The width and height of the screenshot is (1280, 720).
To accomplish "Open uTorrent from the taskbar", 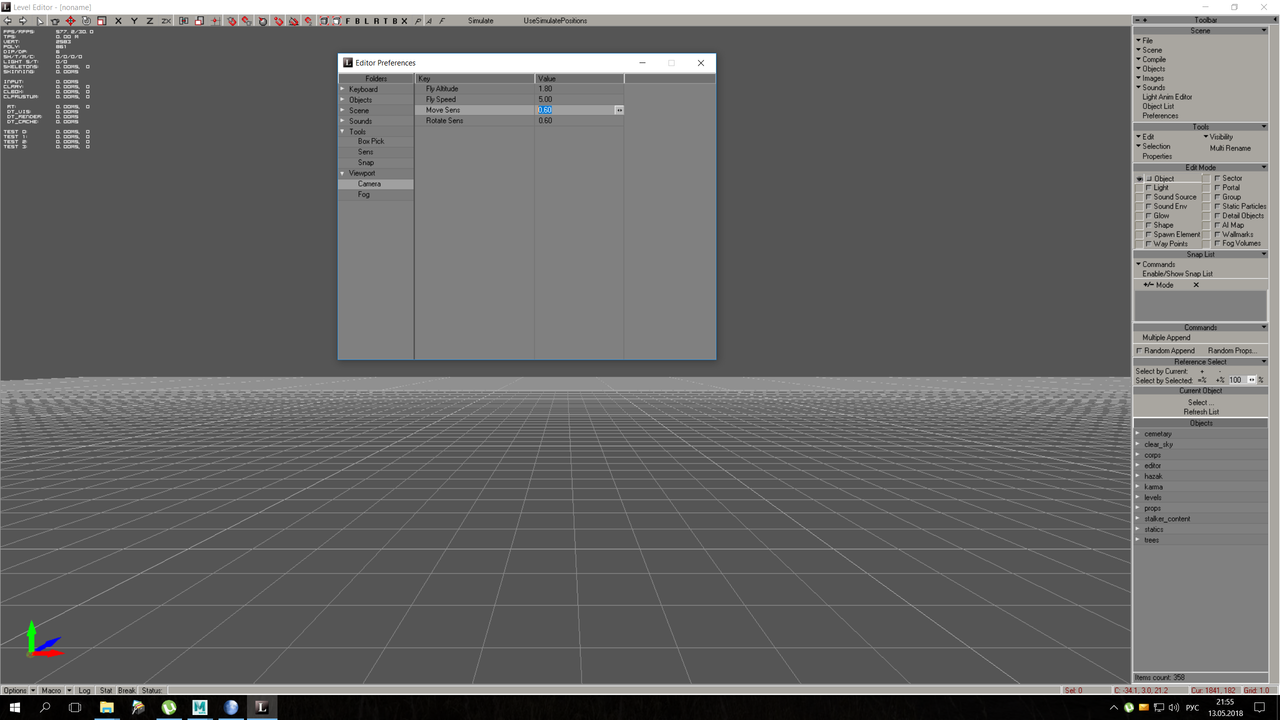I will tap(169, 707).
